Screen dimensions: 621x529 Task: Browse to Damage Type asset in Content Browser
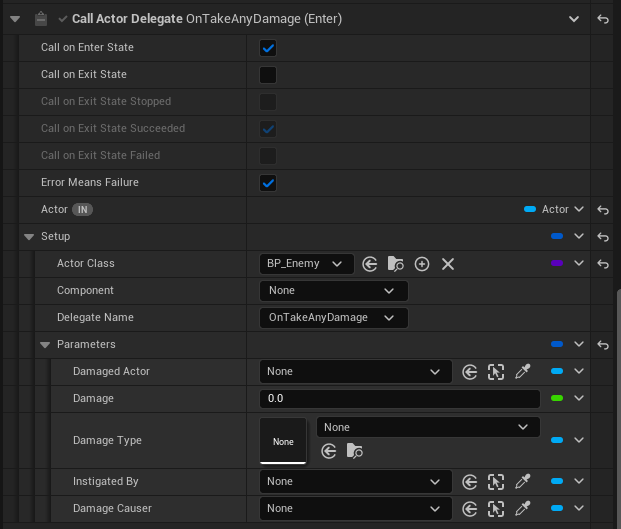point(354,451)
